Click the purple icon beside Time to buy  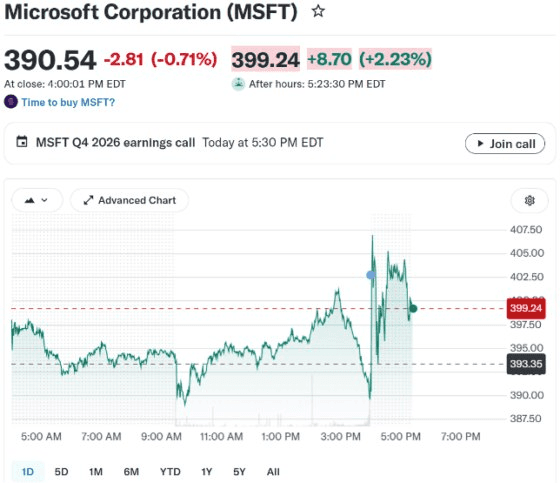11,102
